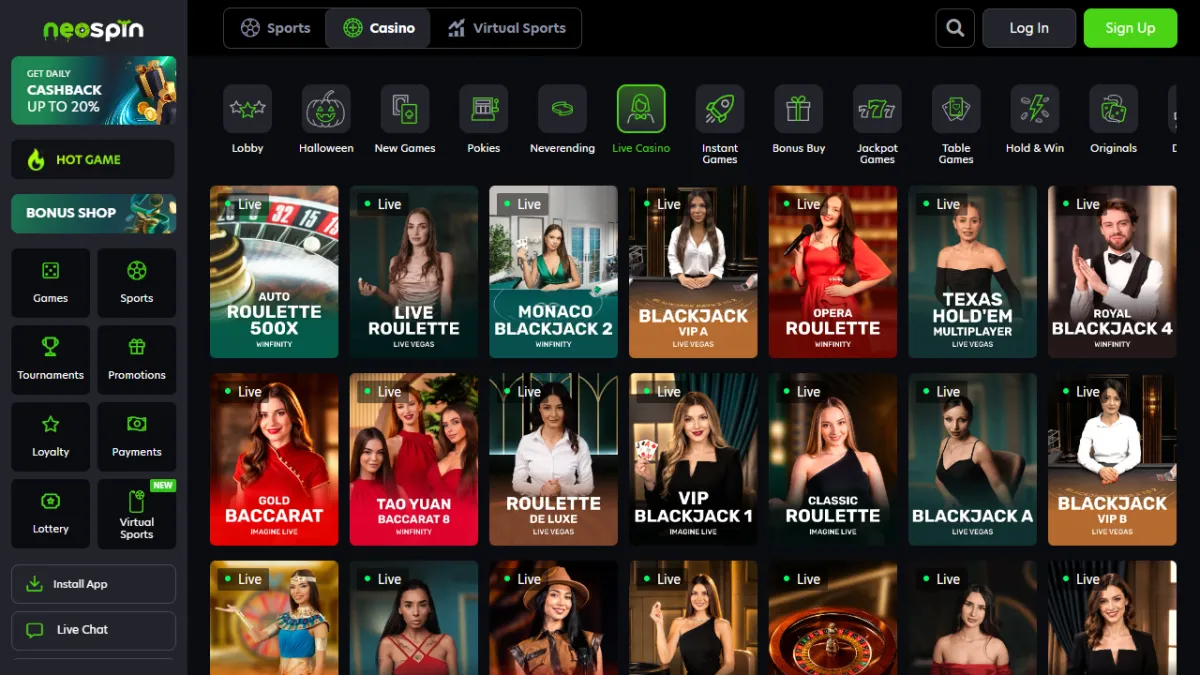Open the Hold & Win category
This screenshot has height=675, width=1200.
(x=1035, y=109)
